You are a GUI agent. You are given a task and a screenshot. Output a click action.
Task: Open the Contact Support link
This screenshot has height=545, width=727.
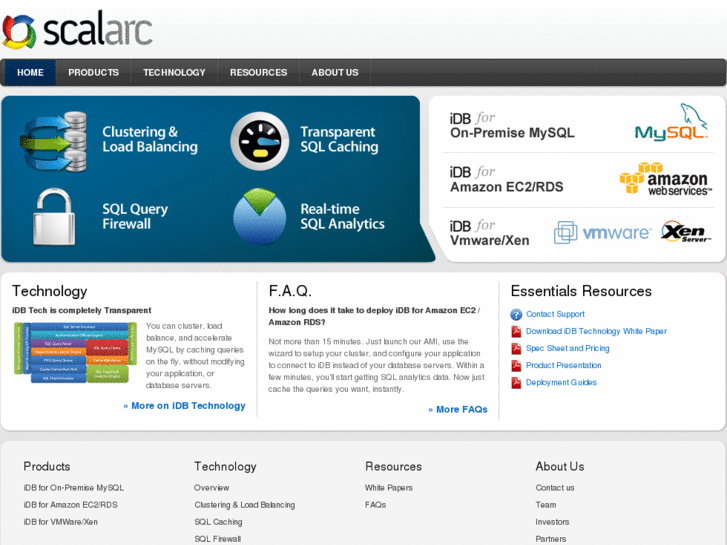tap(555, 314)
